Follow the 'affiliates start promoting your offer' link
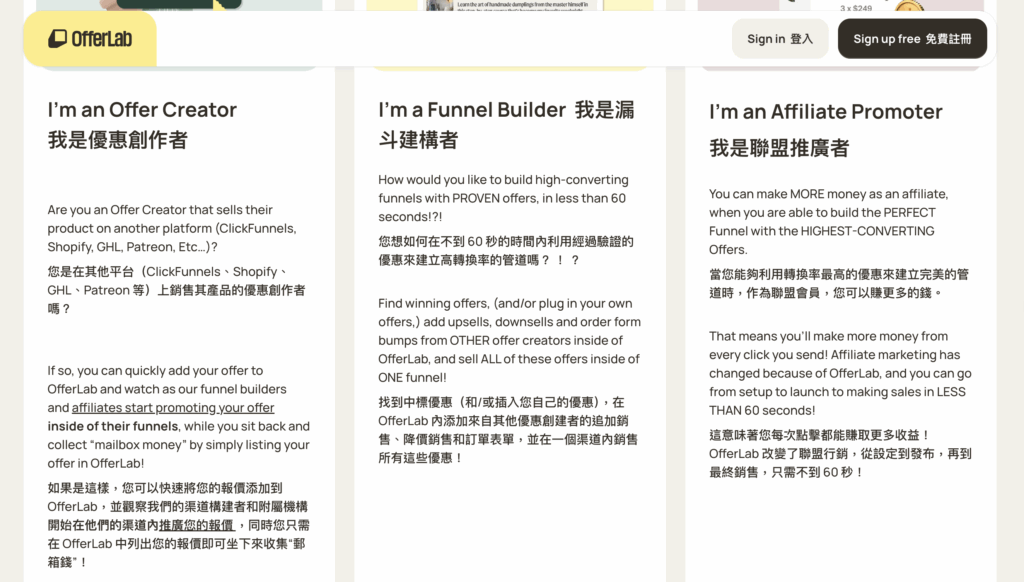This screenshot has height=582, width=1024. [x=173, y=408]
